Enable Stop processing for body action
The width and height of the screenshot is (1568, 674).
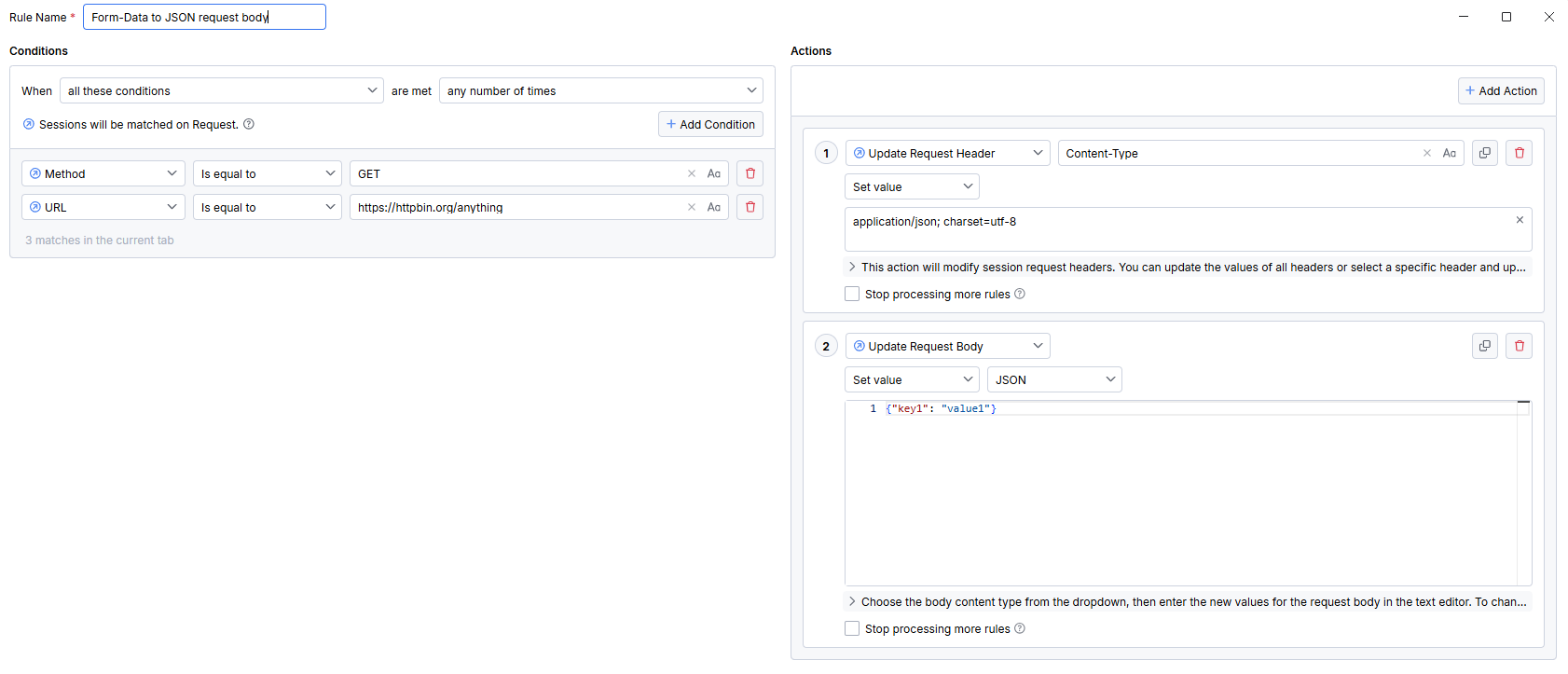[x=852, y=628]
